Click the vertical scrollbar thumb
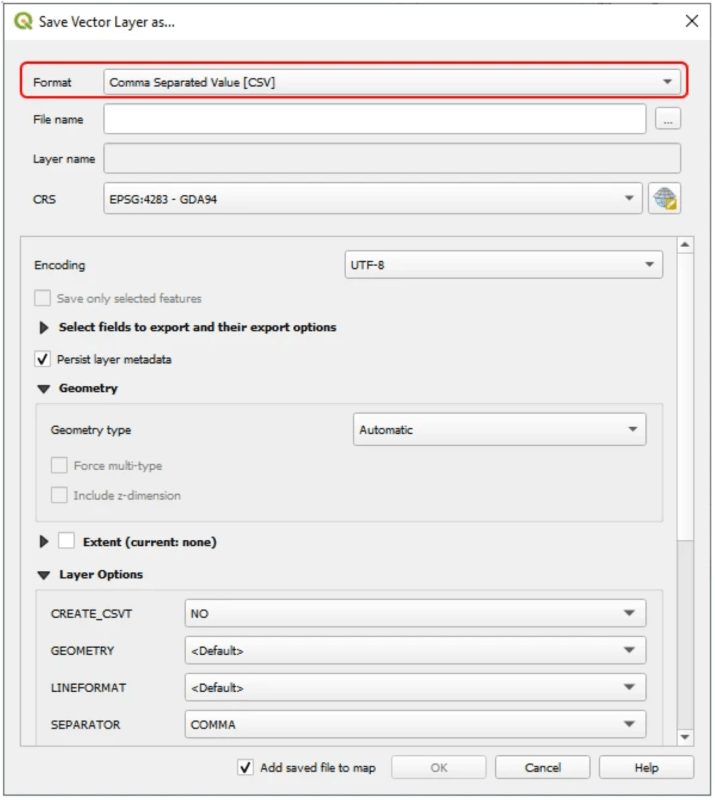This screenshot has height=800, width=715. (685, 396)
